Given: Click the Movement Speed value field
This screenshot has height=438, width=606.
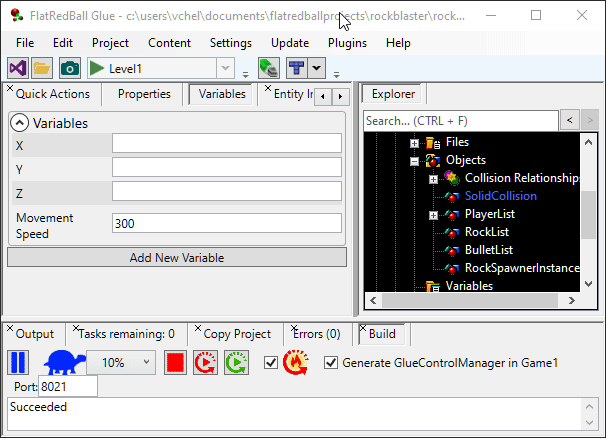Looking at the screenshot, I should [226, 223].
